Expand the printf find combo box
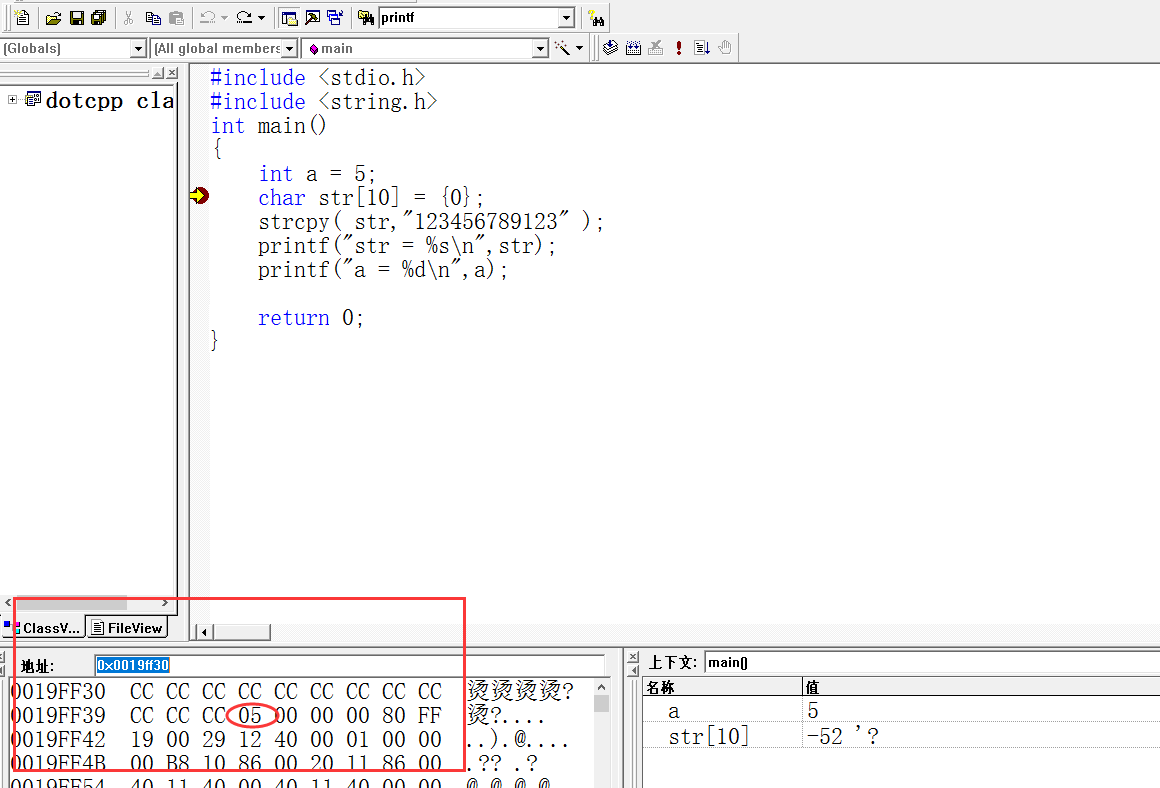 click(x=566, y=17)
